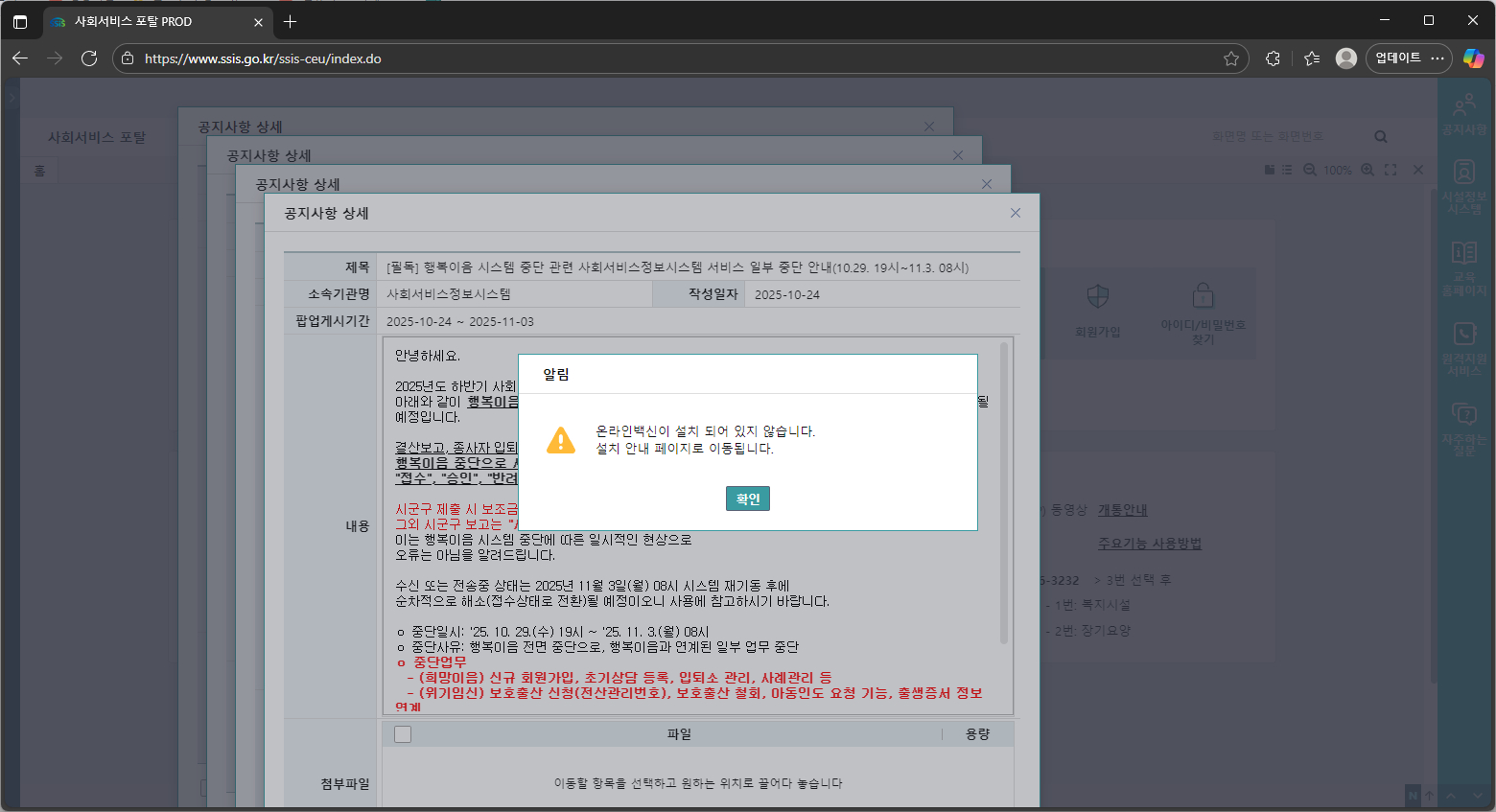Zoom out using the portal toolbar magnifier
This screenshot has height=812, width=1496.
[1310, 170]
